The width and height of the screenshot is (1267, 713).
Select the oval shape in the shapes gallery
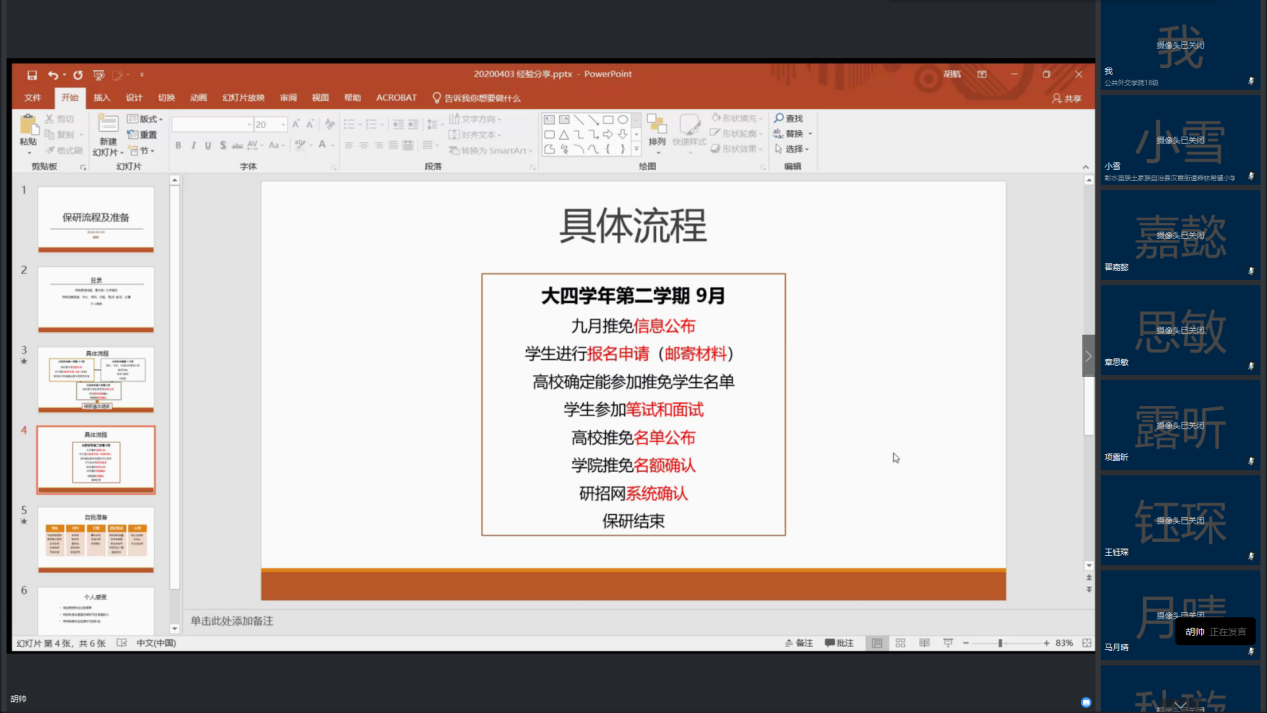(622, 120)
